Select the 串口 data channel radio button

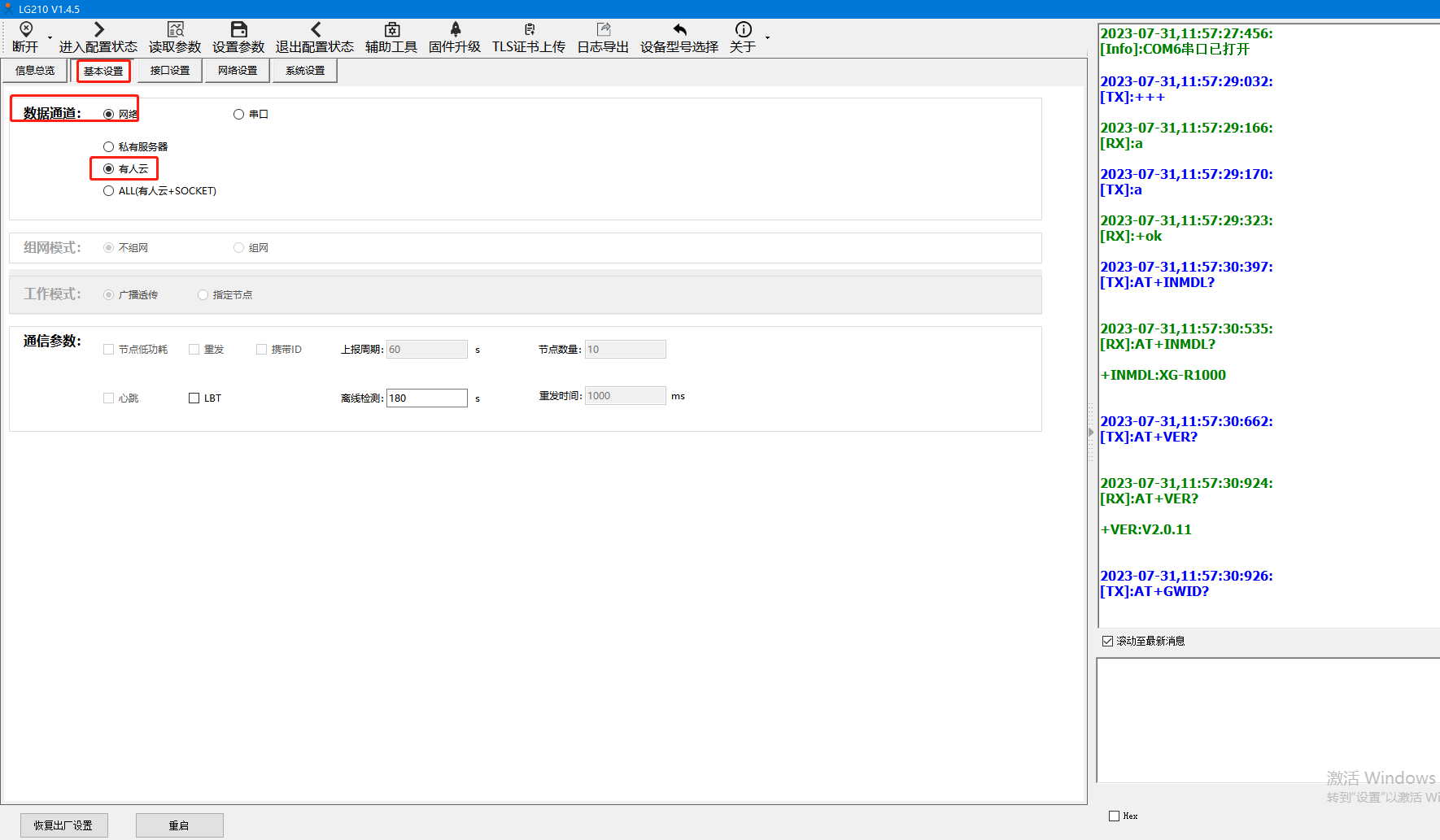point(239,115)
